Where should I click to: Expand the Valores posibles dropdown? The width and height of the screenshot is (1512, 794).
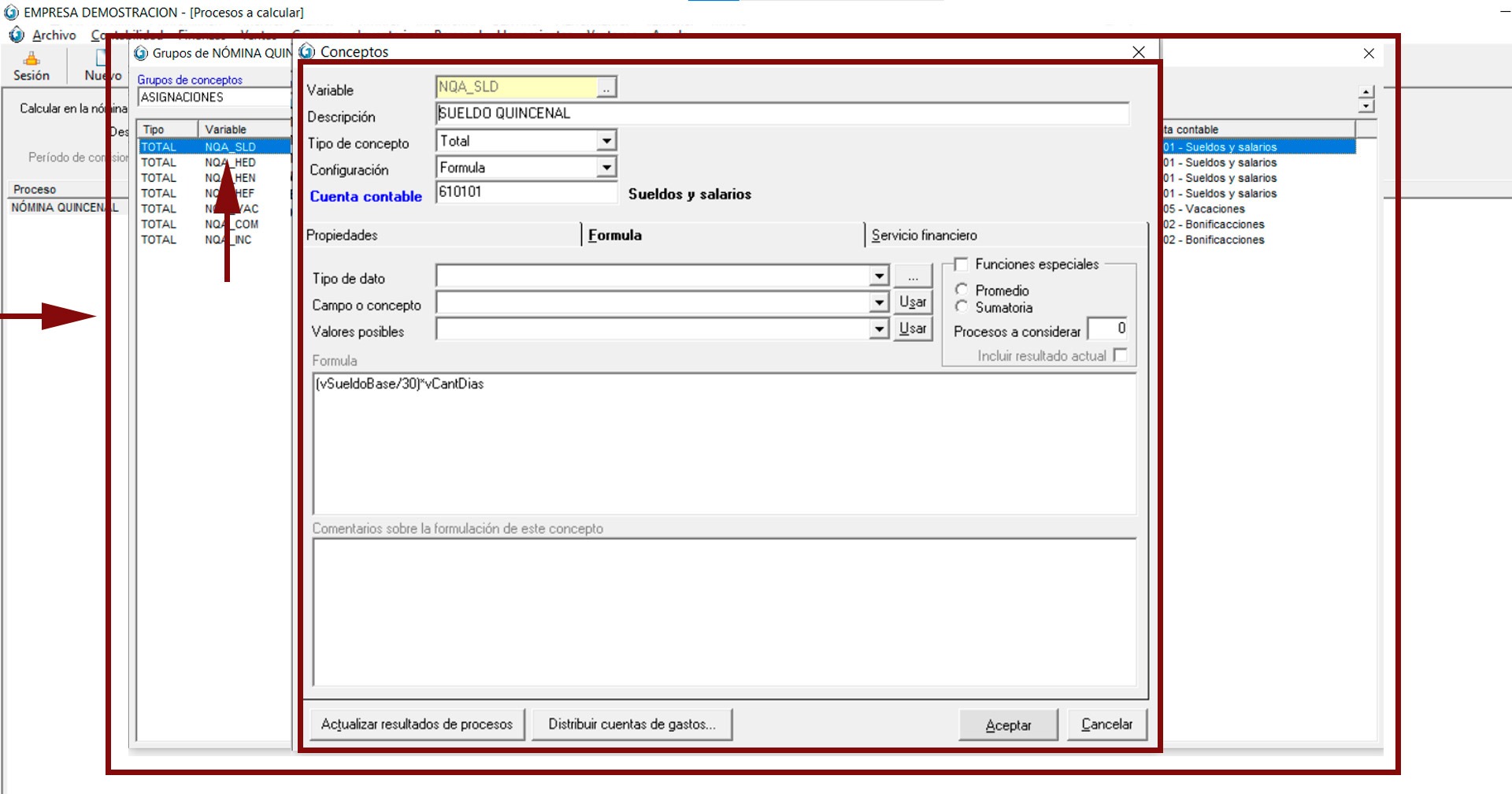point(879,329)
